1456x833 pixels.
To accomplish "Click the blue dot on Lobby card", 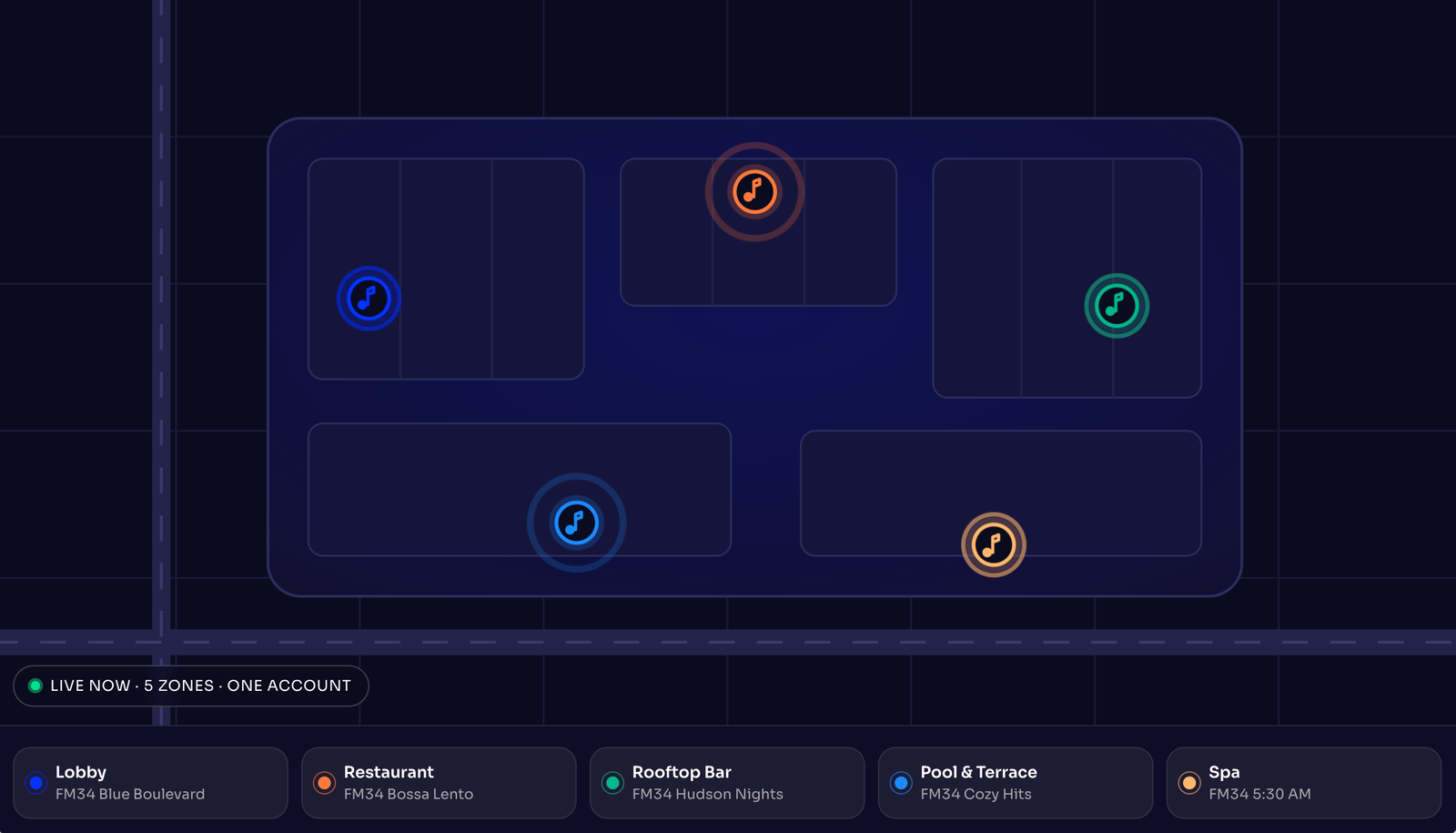I will pos(36,783).
